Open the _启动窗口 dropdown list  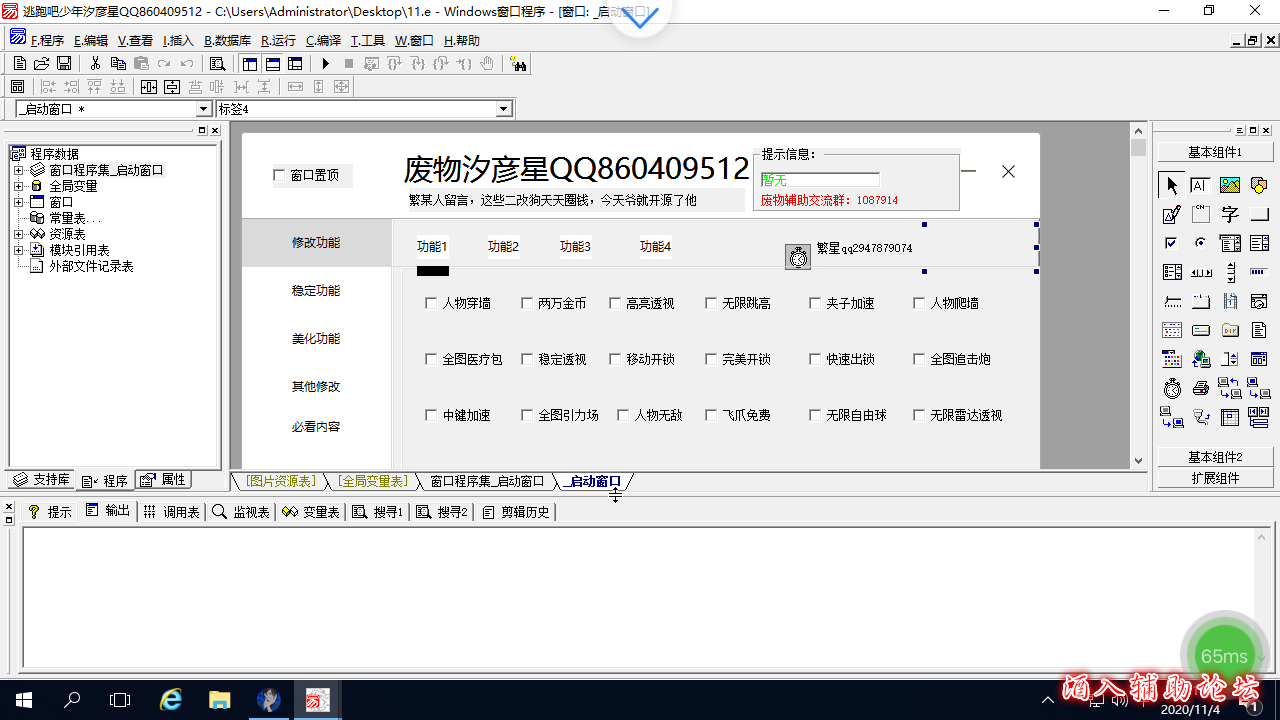[202, 109]
